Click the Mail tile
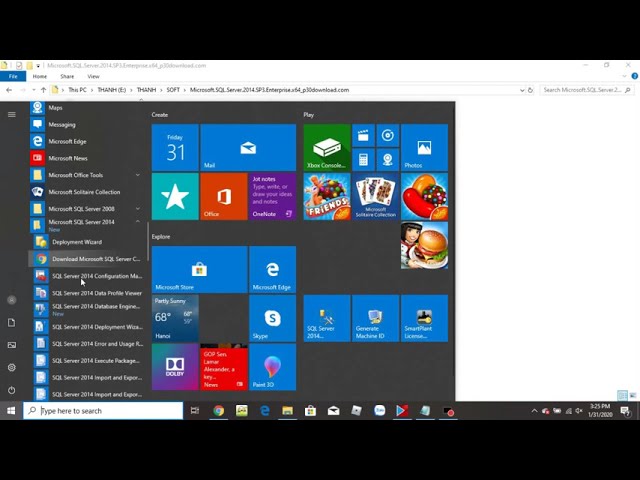This screenshot has width=640, height=480. pyautogui.click(x=248, y=147)
